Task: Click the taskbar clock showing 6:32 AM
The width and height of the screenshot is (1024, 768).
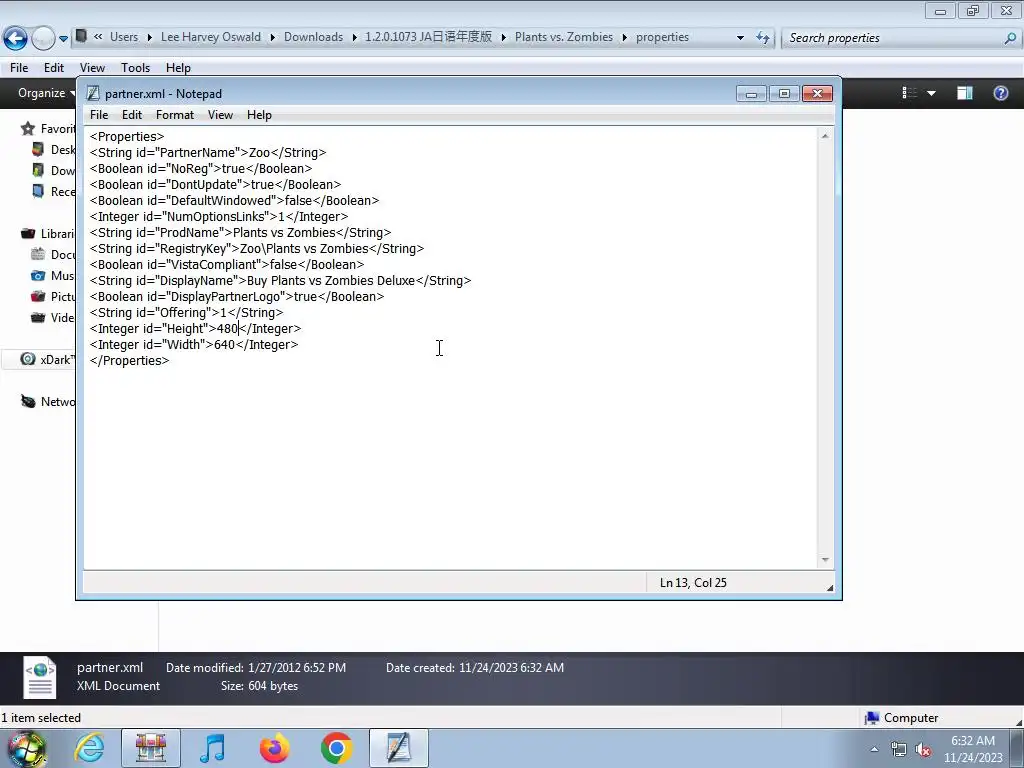Action: [x=972, y=749]
